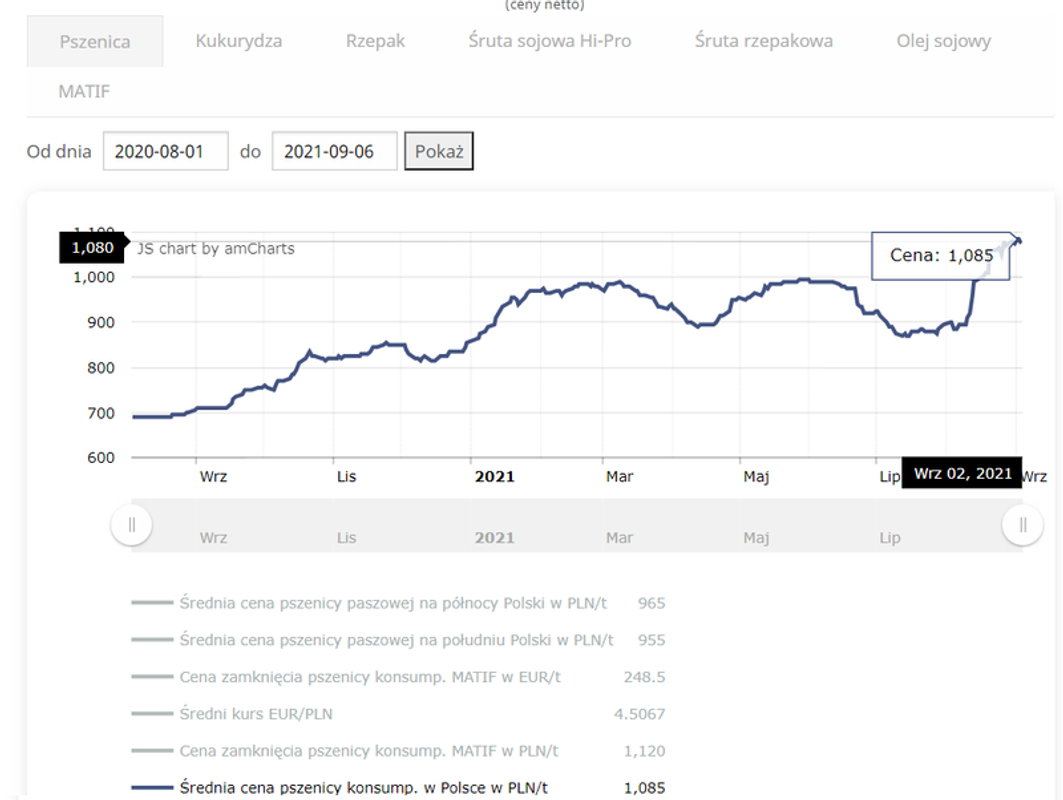Click the Od dnia start date field
1063x800 pixels.
tap(165, 151)
